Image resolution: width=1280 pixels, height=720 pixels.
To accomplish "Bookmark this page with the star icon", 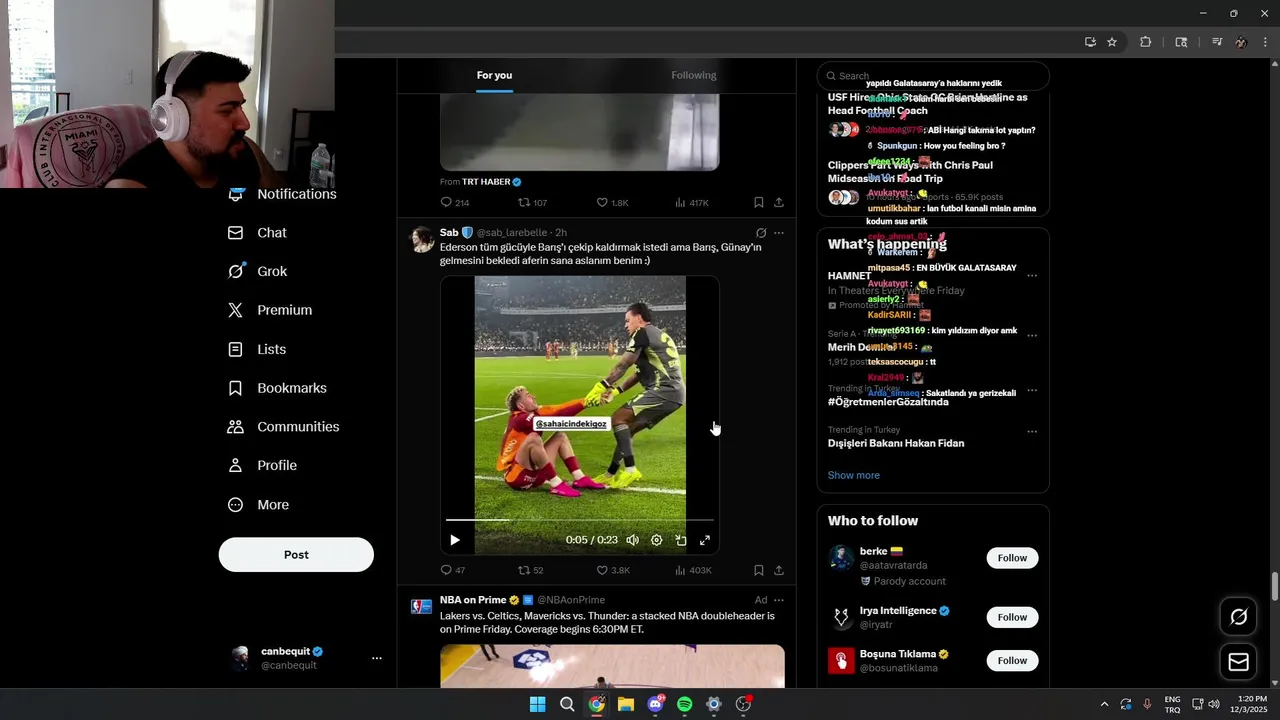I will (x=1112, y=42).
